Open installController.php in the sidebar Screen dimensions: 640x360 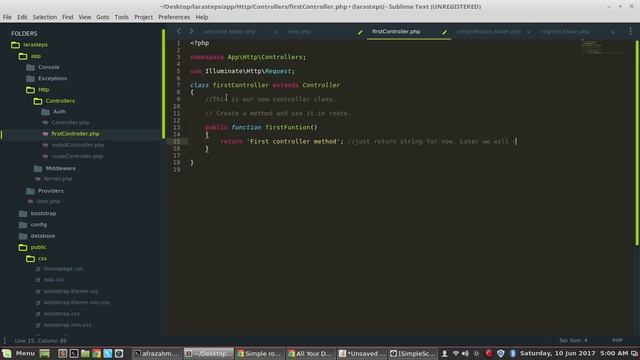click(78, 145)
